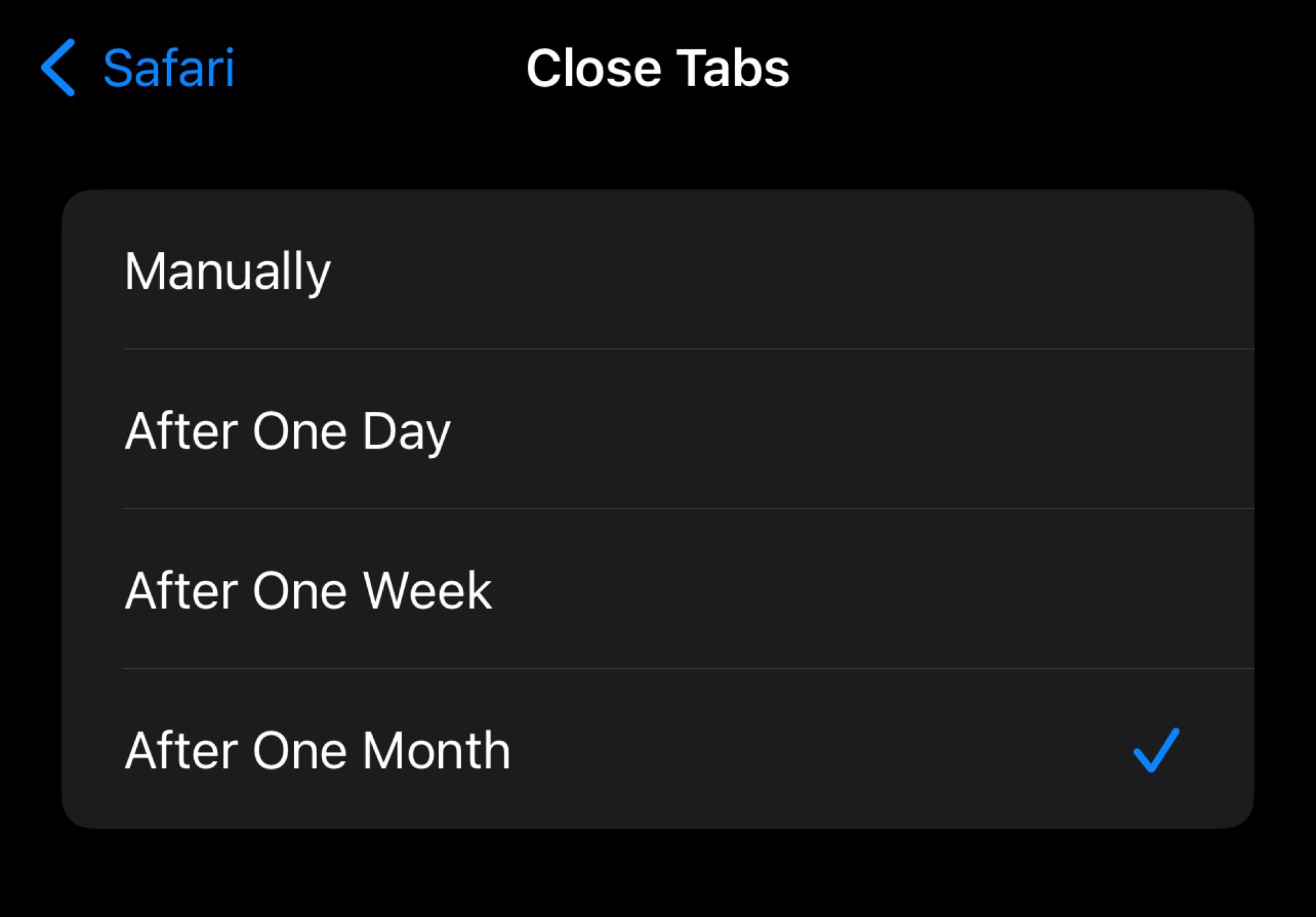Tap the options list group
Image resolution: width=1316 pixels, height=917 pixels.
pos(658,510)
